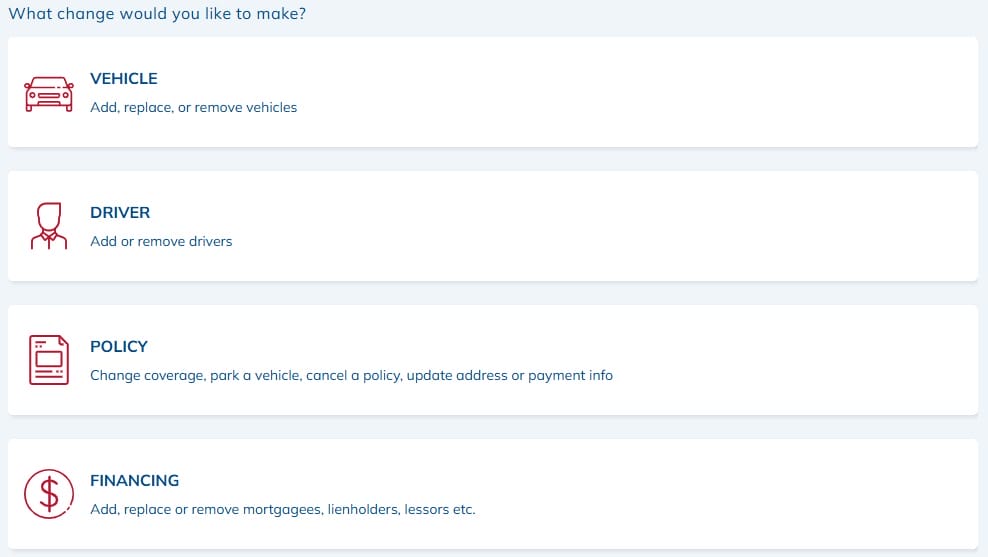Pick the option to cancel a policy

click(351, 375)
